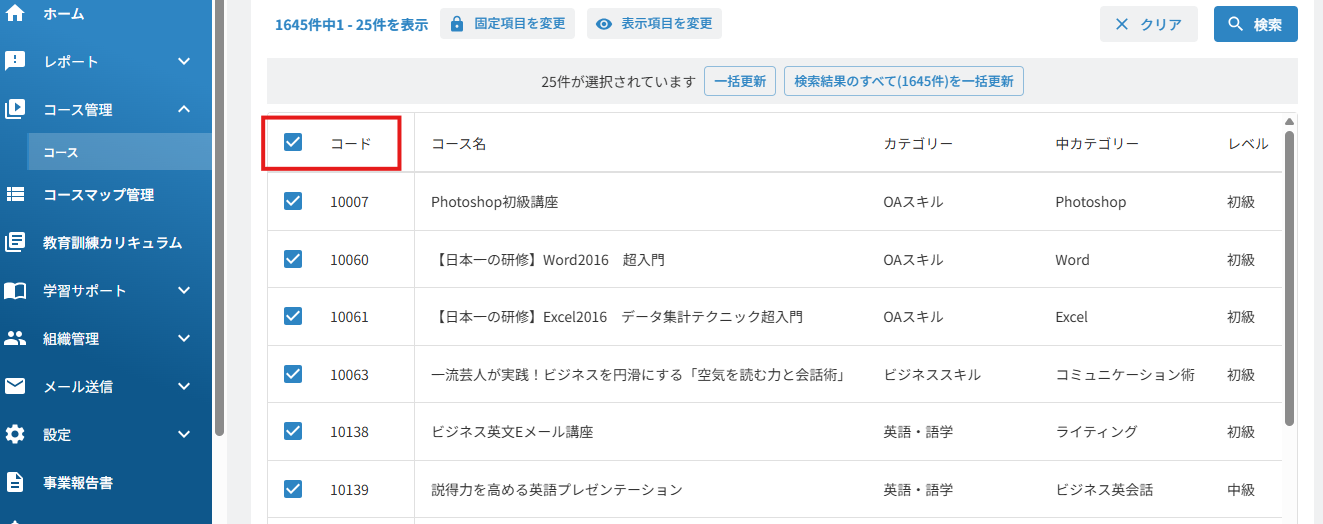Expand the レポート menu chevron

[x=184, y=61]
